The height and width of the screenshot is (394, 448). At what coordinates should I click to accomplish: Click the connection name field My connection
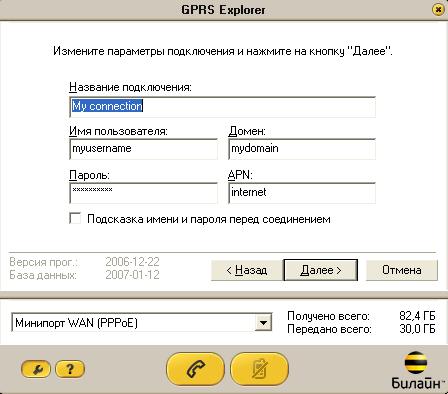[x=222, y=107]
